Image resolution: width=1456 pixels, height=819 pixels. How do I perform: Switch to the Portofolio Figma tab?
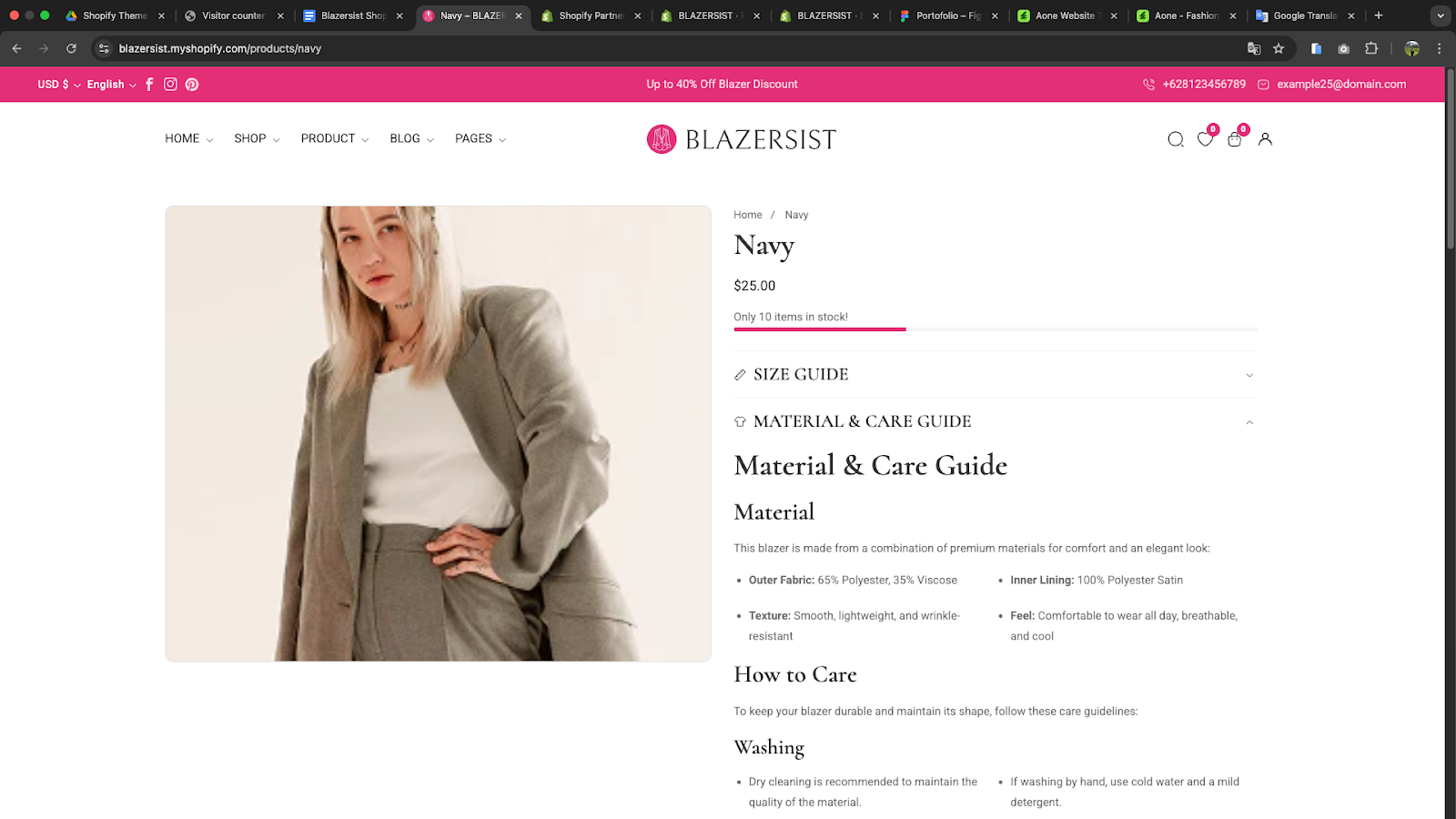tap(947, 15)
